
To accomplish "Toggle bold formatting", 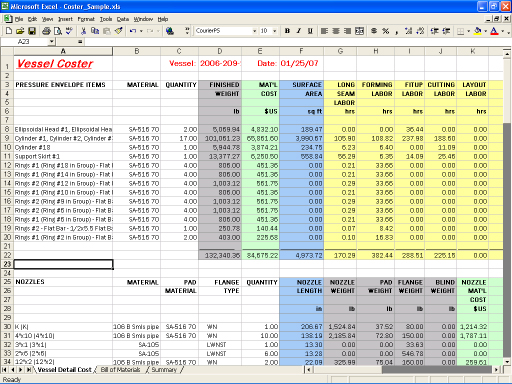I will (x=287, y=31).
